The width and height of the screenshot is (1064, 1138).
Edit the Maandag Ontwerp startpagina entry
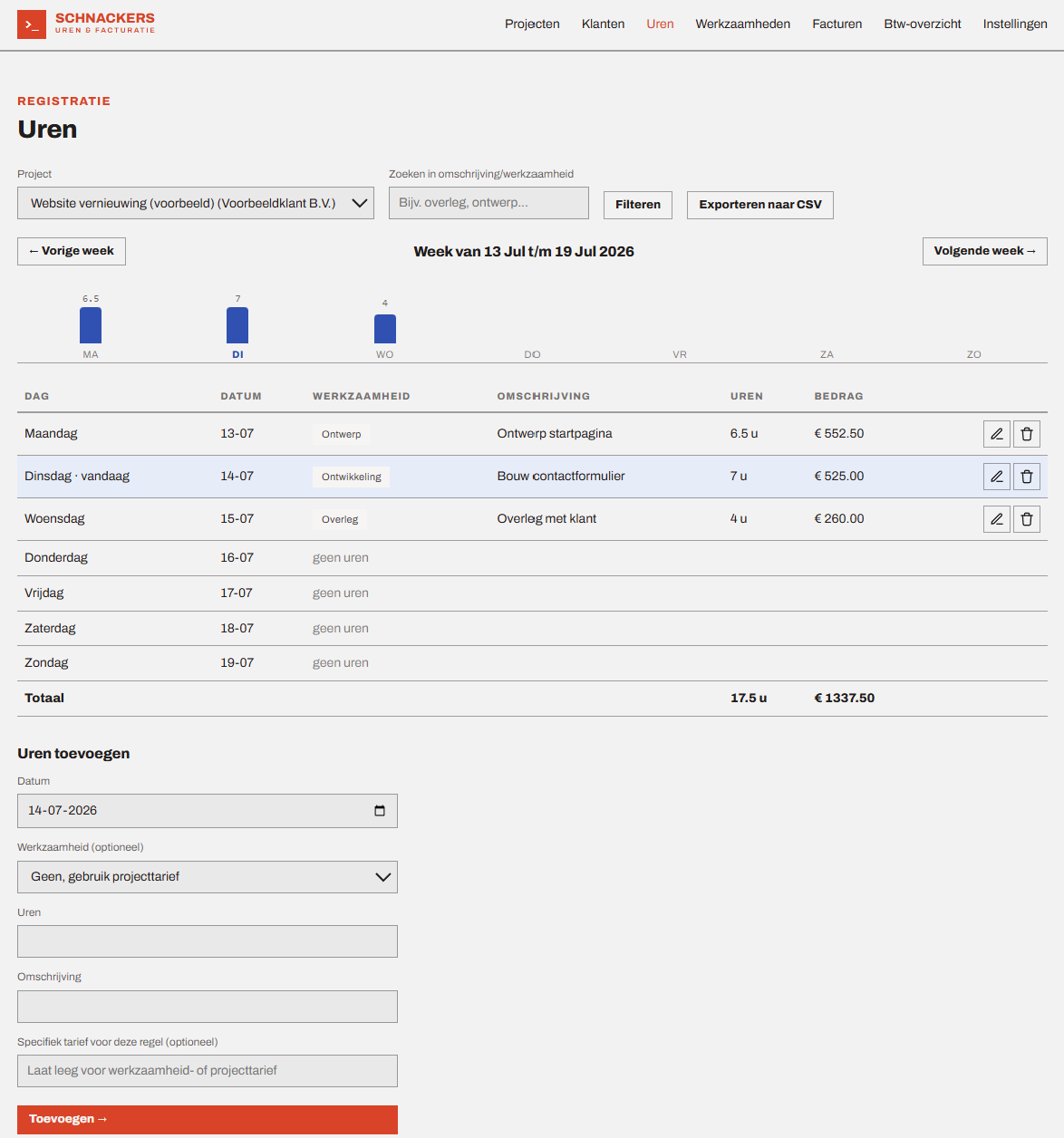997,434
